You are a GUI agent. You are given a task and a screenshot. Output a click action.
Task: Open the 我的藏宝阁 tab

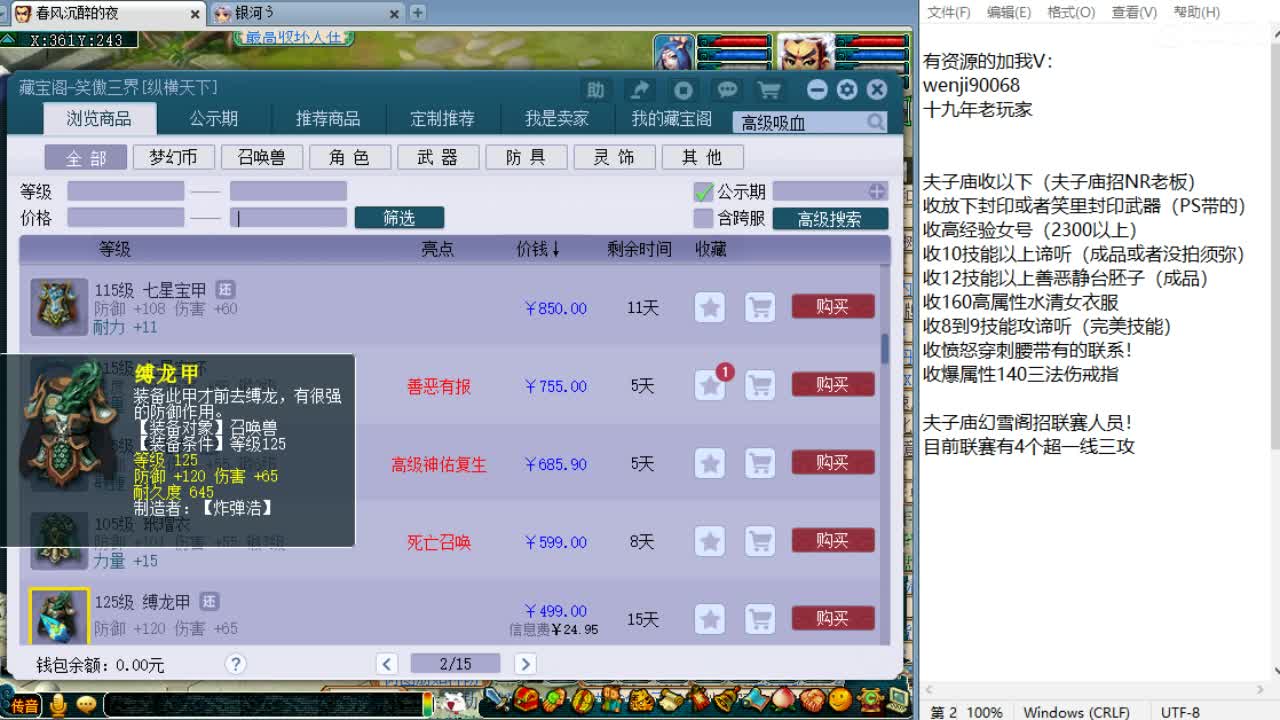671,119
